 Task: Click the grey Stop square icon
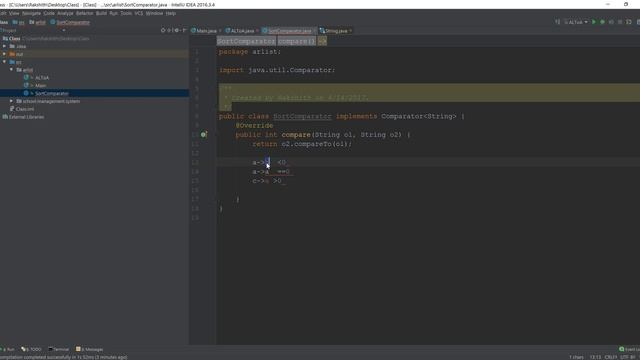click(620, 22)
